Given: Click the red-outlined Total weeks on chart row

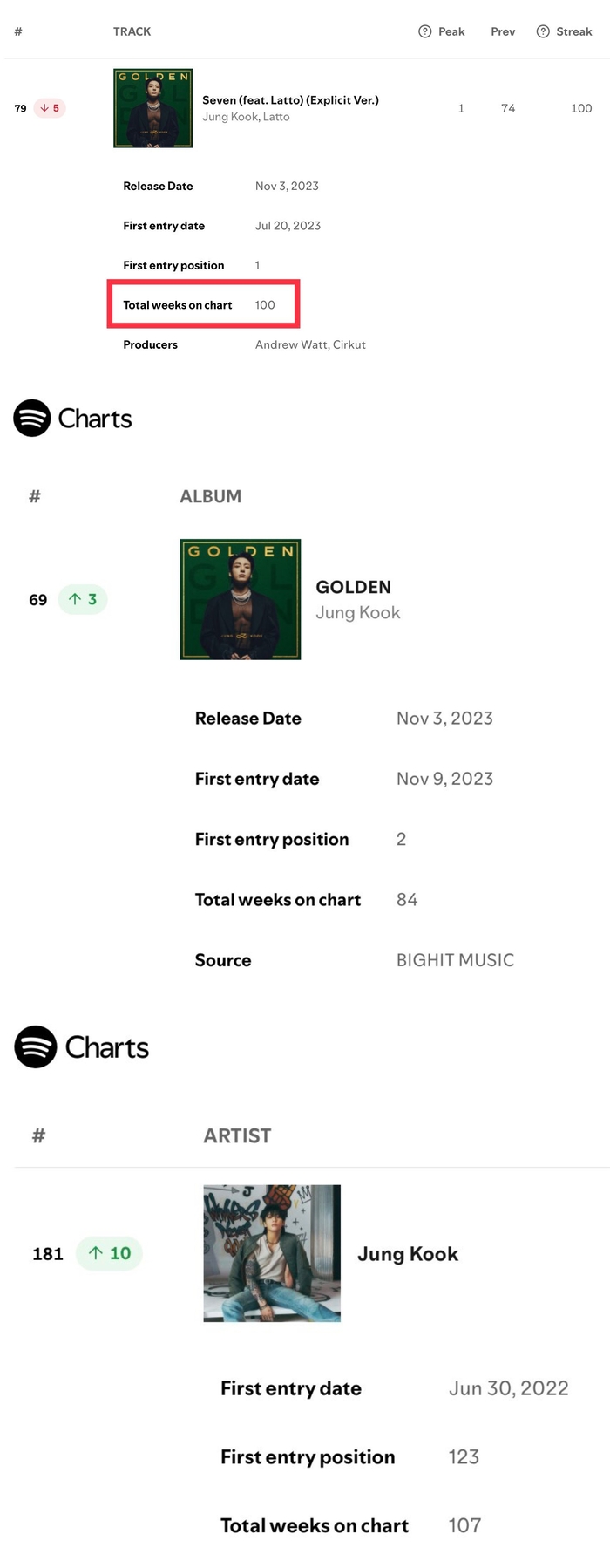Looking at the screenshot, I should coord(203,304).
